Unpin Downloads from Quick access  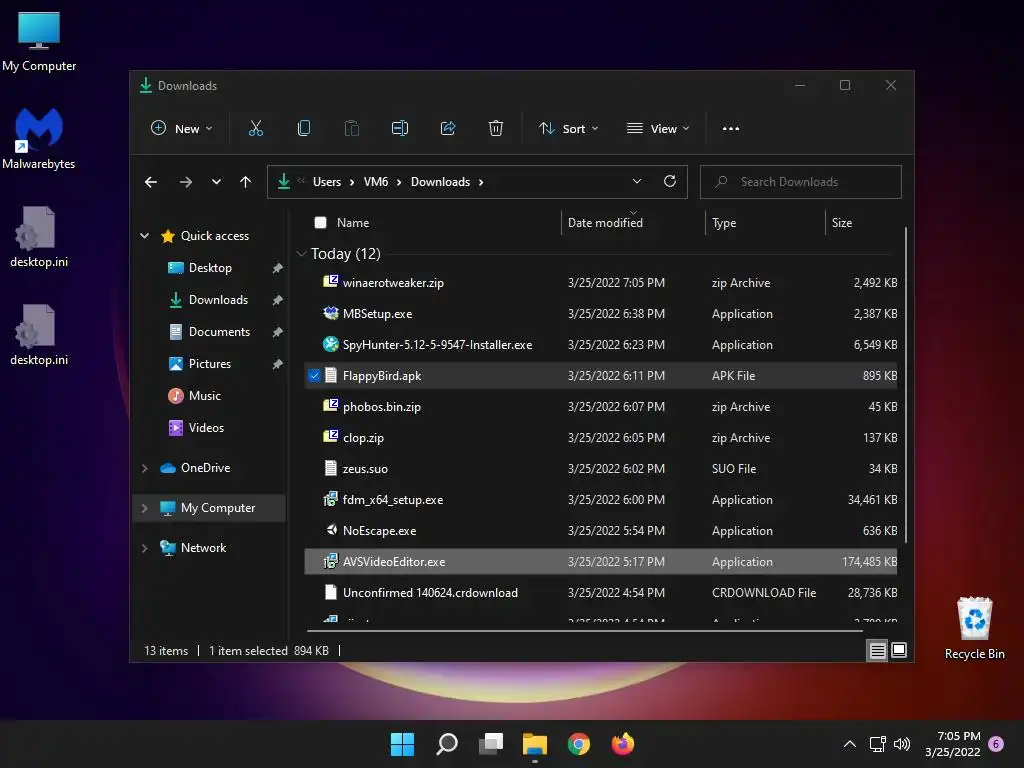278,300
